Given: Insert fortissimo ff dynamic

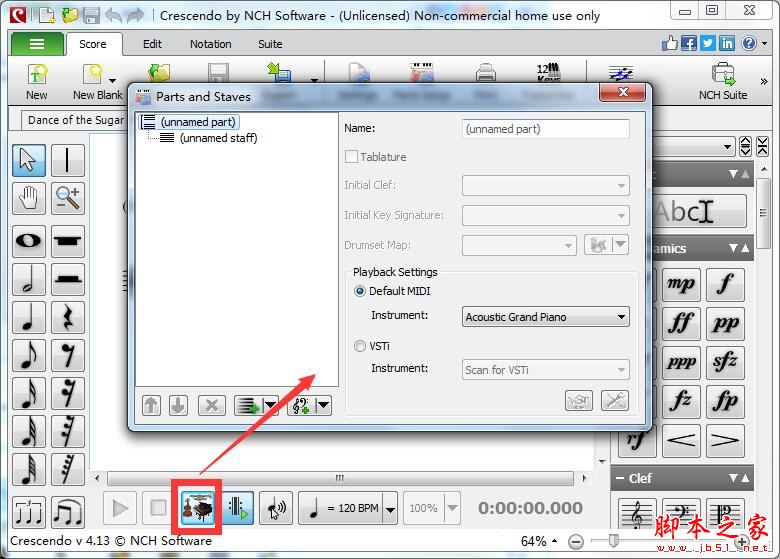Looking at the screenshot, I should (x=681, y=323).
